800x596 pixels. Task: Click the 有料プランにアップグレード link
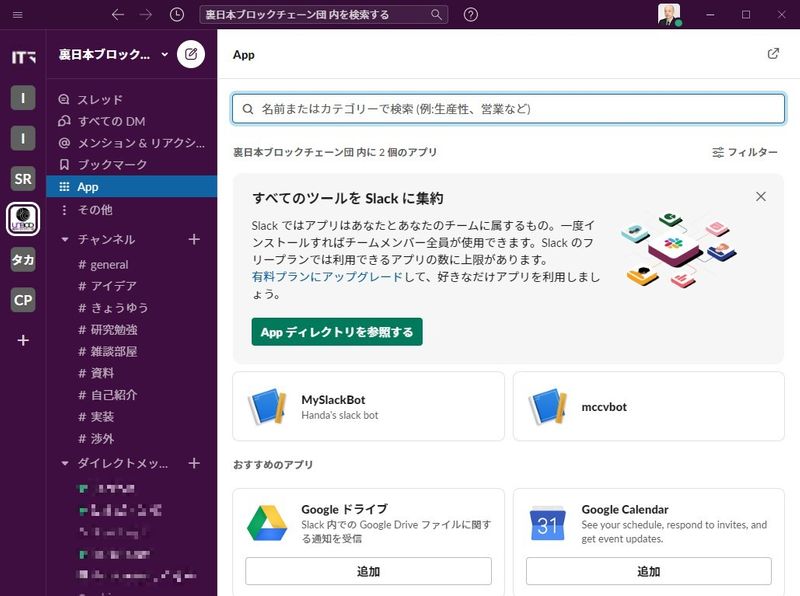pyautogui.click(x=327, y=275)
